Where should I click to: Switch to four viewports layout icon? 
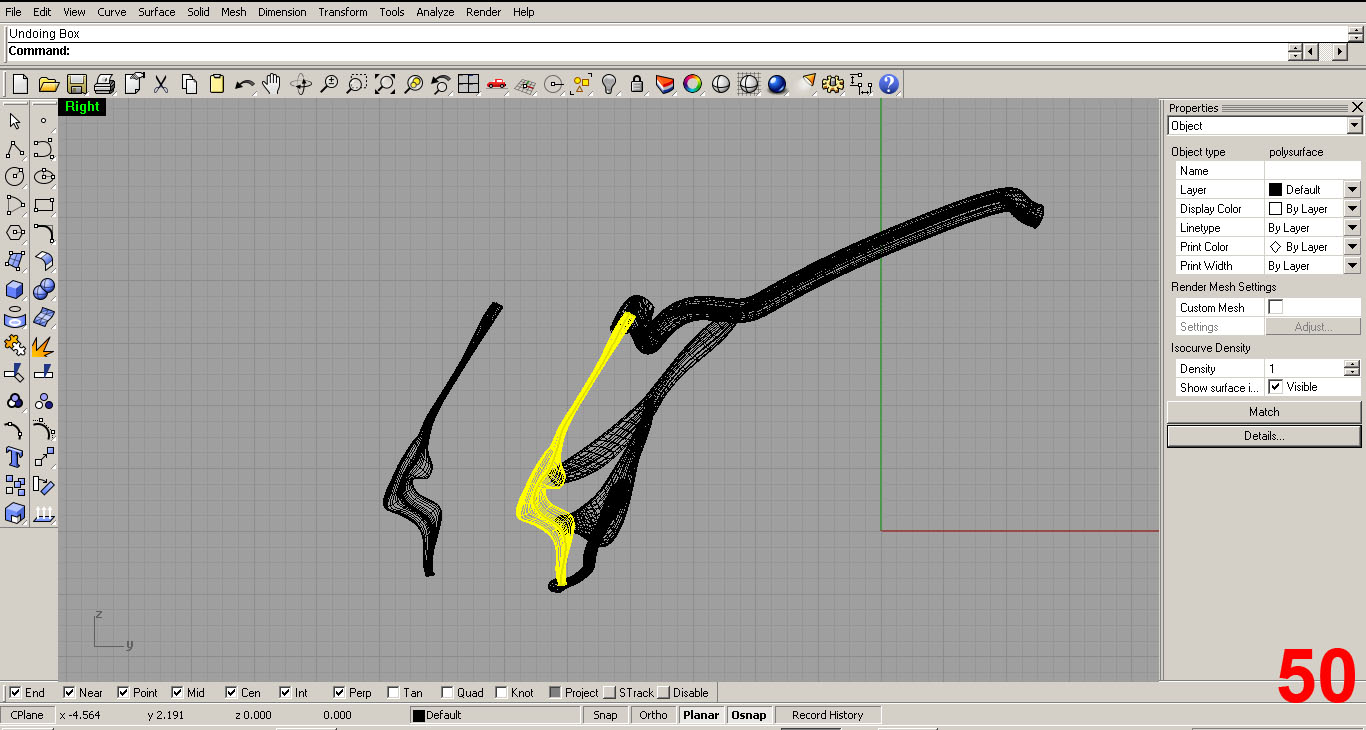(468, 84)
